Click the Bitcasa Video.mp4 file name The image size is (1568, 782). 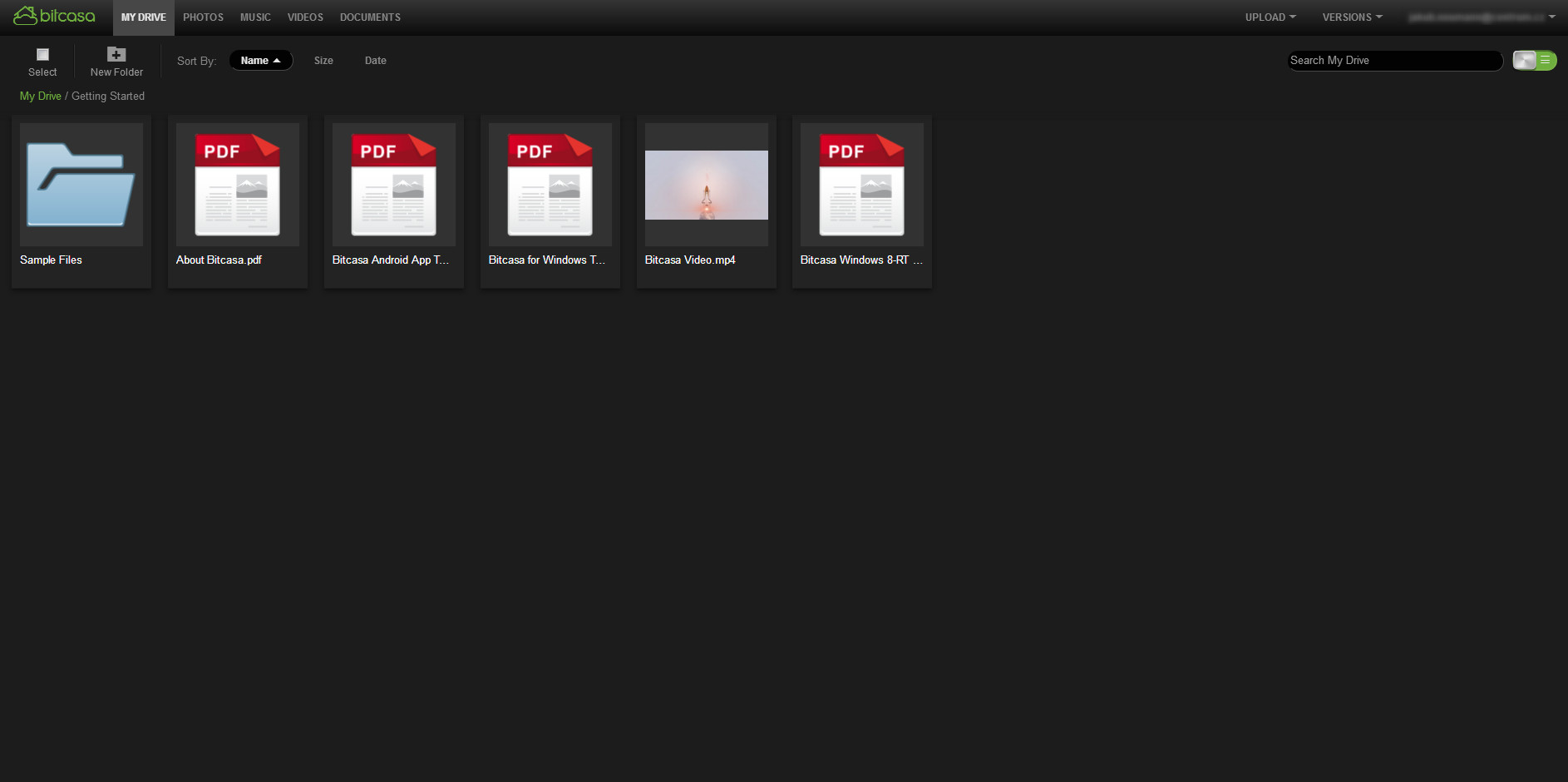click(x=690, y=260)
